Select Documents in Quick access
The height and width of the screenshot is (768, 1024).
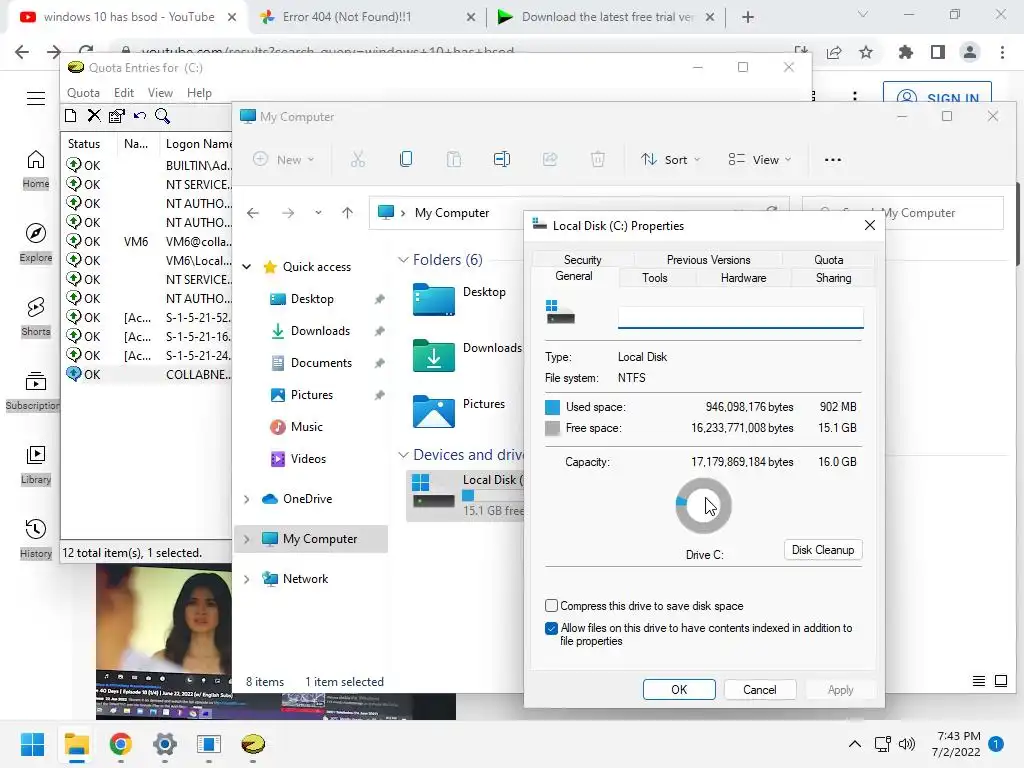click(x=321, y=363)
